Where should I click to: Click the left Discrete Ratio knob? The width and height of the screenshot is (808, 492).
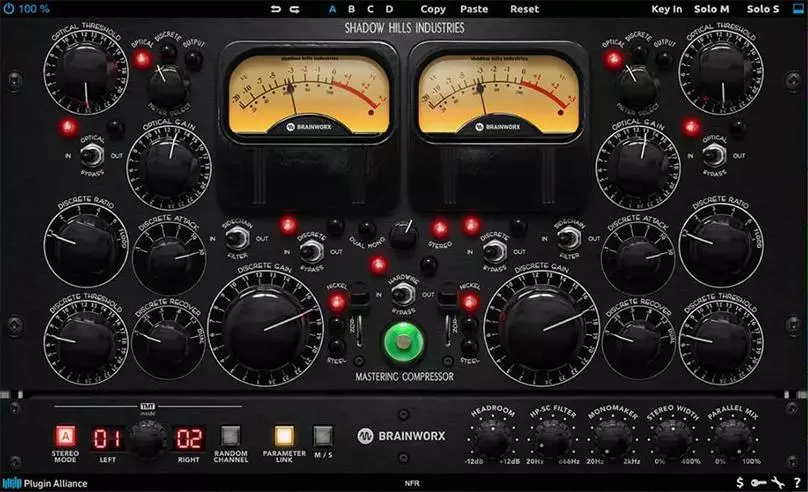pyautogui.click(x=86, y=245)
